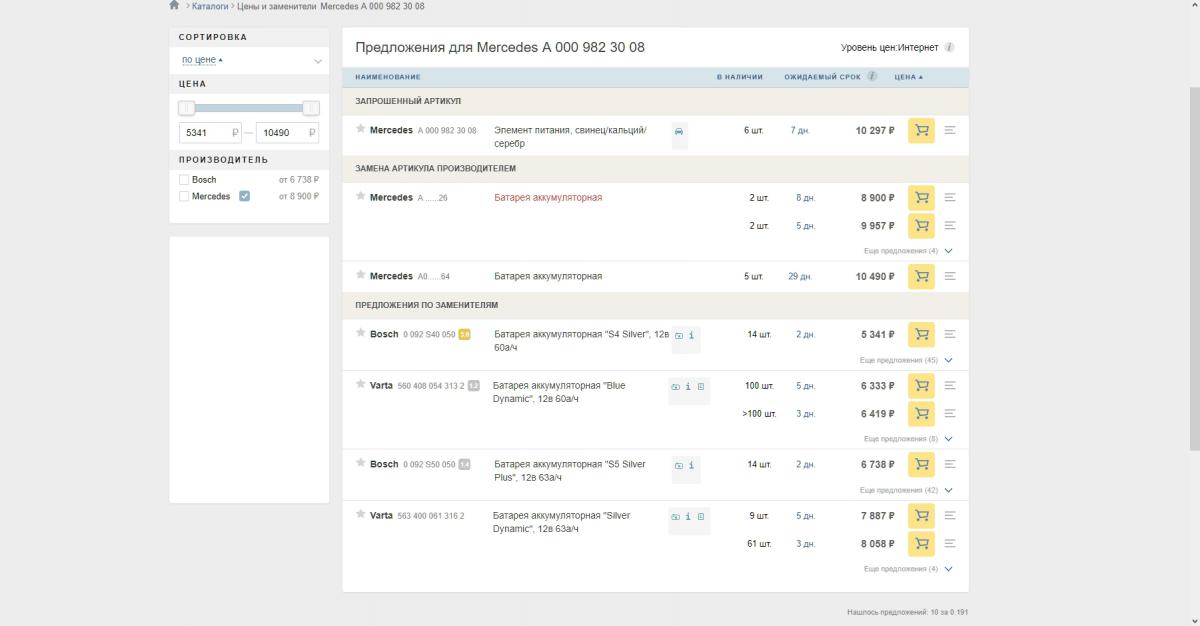Sort by Наименование column header
1200x626 pixels.
pos(388,77)
